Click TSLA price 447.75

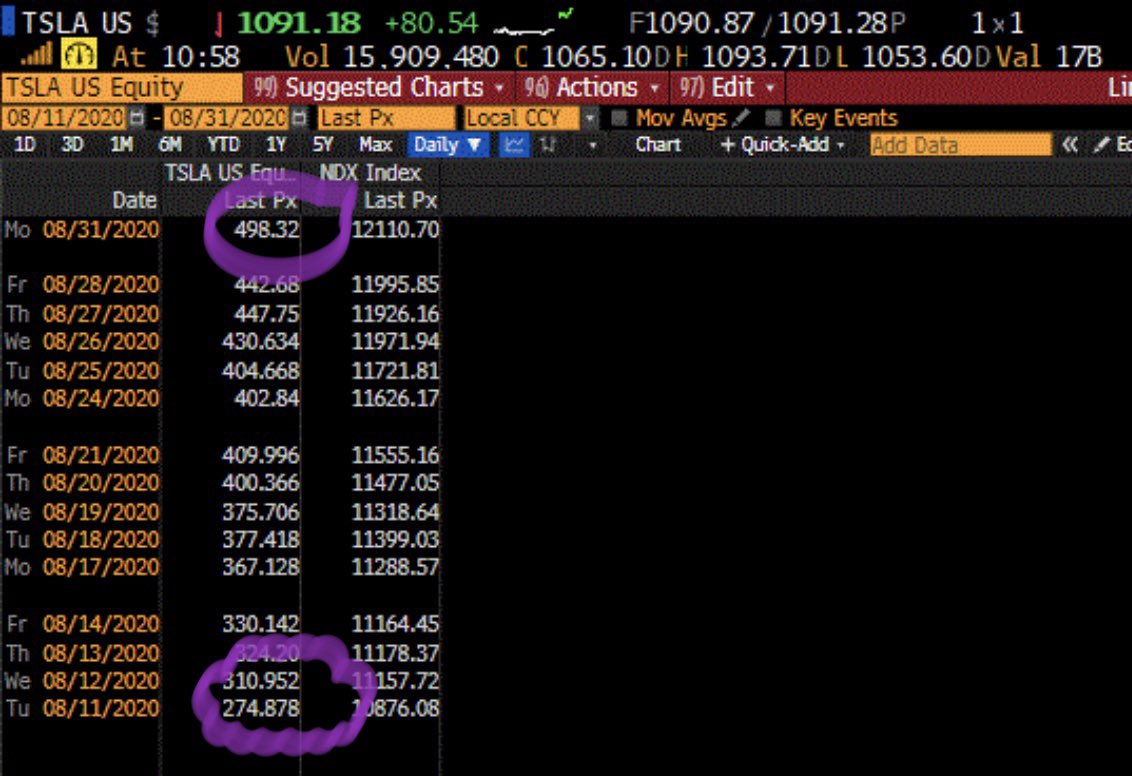click(x=266, y=313)
